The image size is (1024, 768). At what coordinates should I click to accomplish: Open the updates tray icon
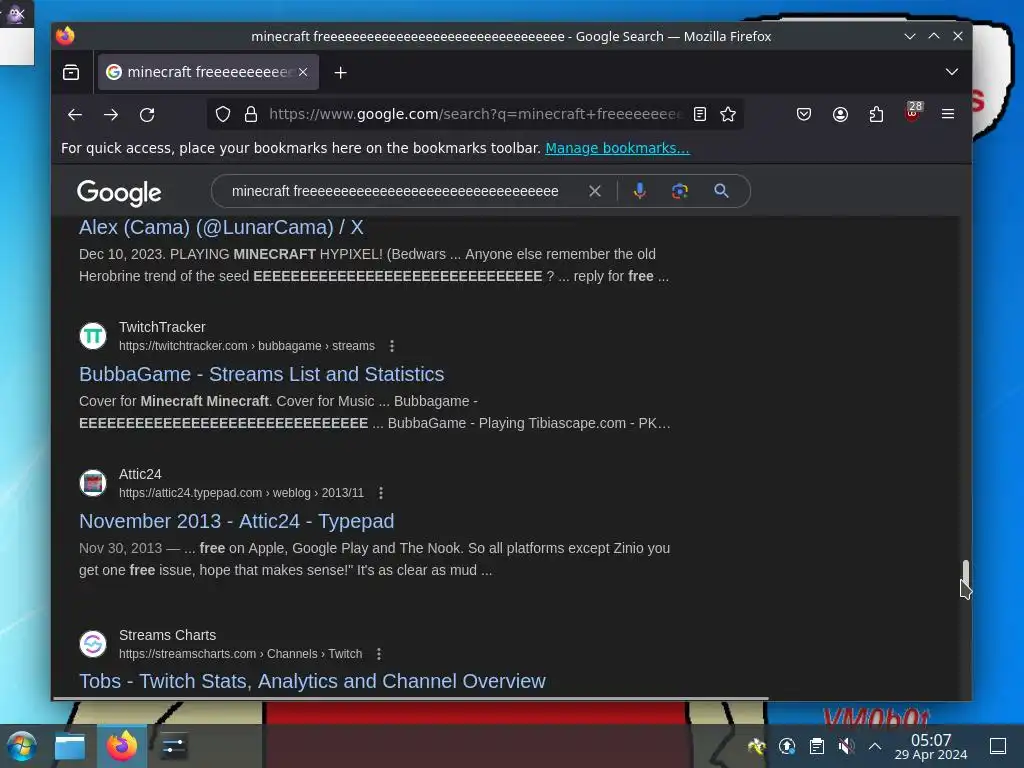point(787,746)
